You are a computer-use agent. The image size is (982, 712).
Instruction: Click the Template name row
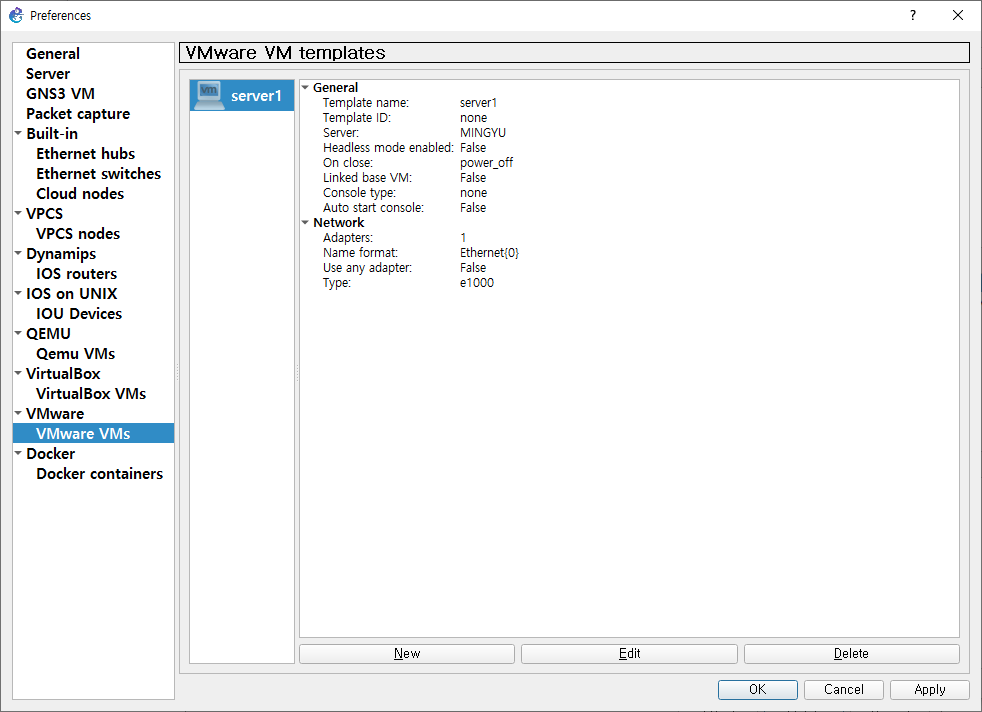pos(629,103)
